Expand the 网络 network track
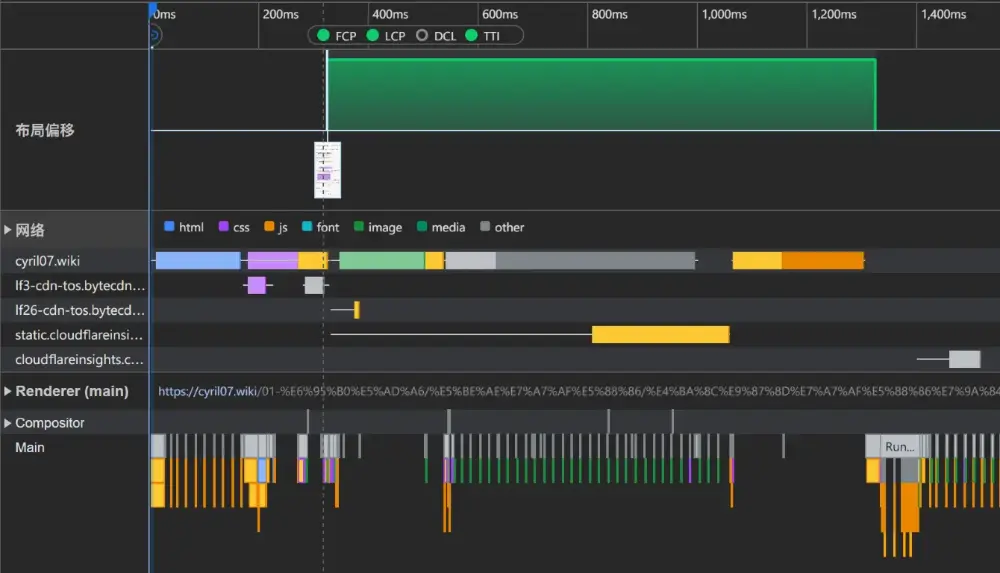This screenshot has width=1000, height=573. point(8,229)
